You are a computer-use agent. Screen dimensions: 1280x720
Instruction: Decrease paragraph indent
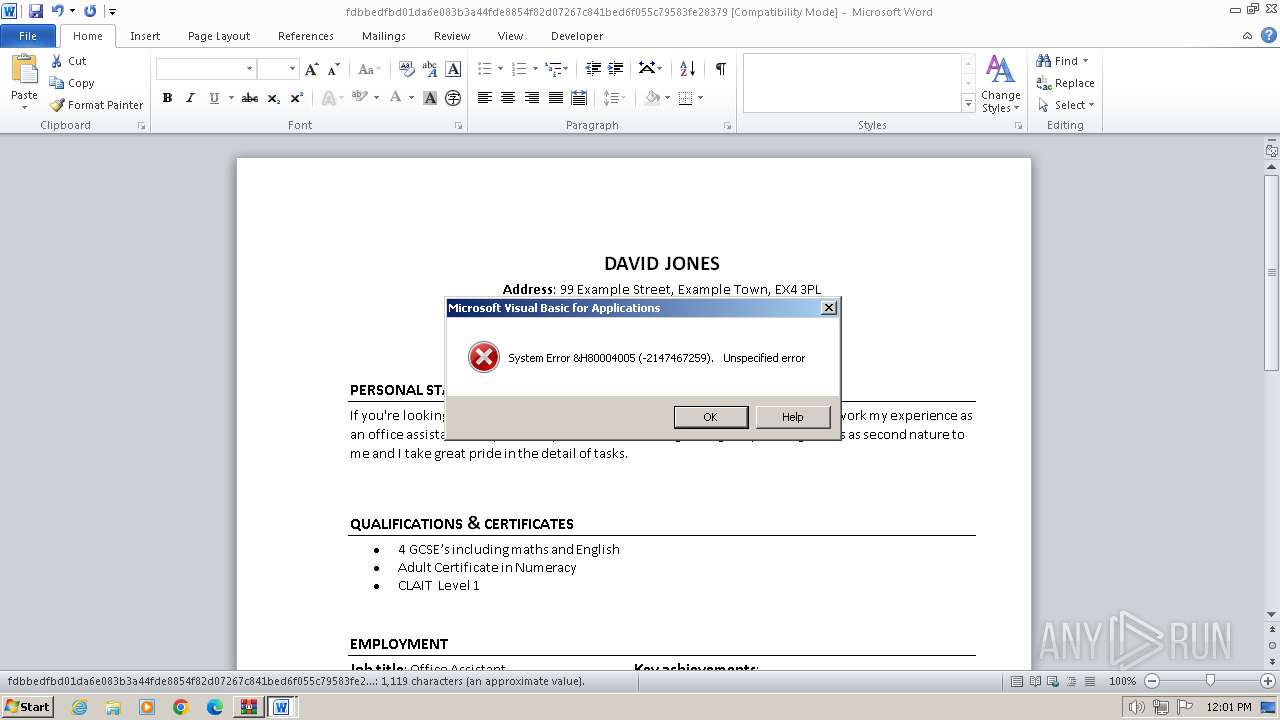[x=593, y=69]
